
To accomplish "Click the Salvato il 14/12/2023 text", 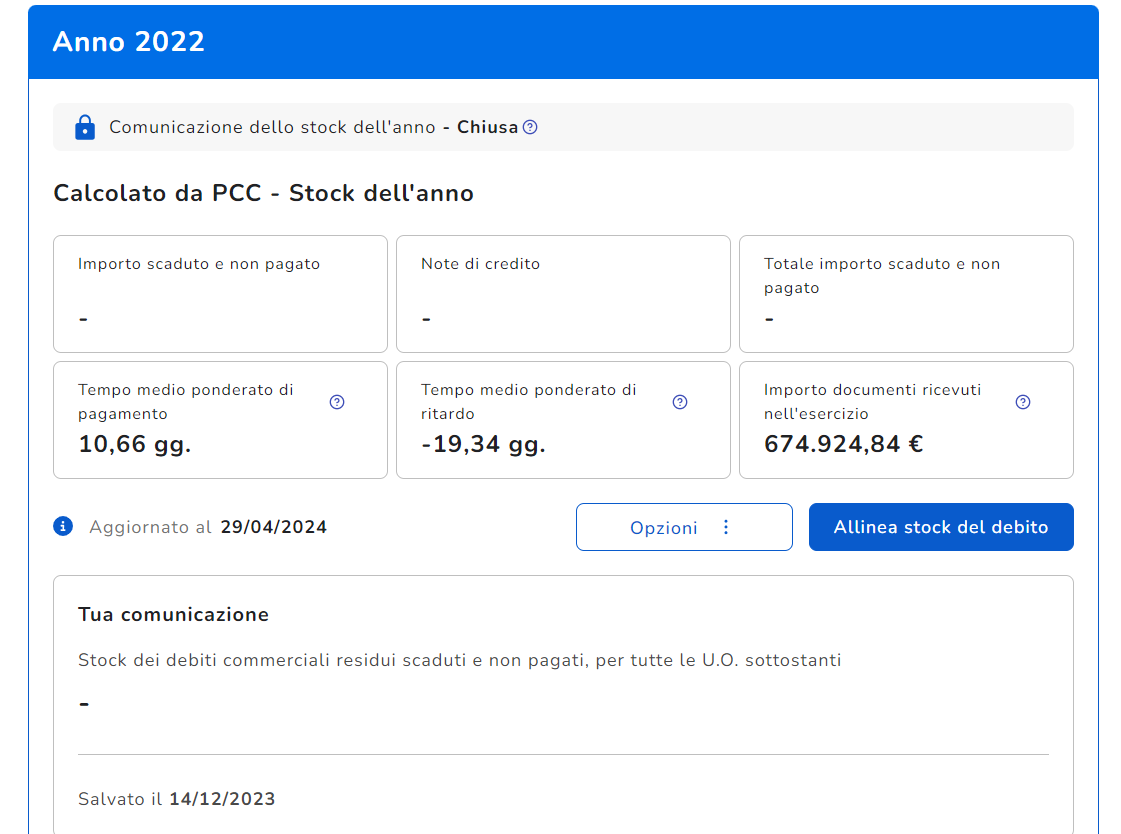I will [177, 799].
